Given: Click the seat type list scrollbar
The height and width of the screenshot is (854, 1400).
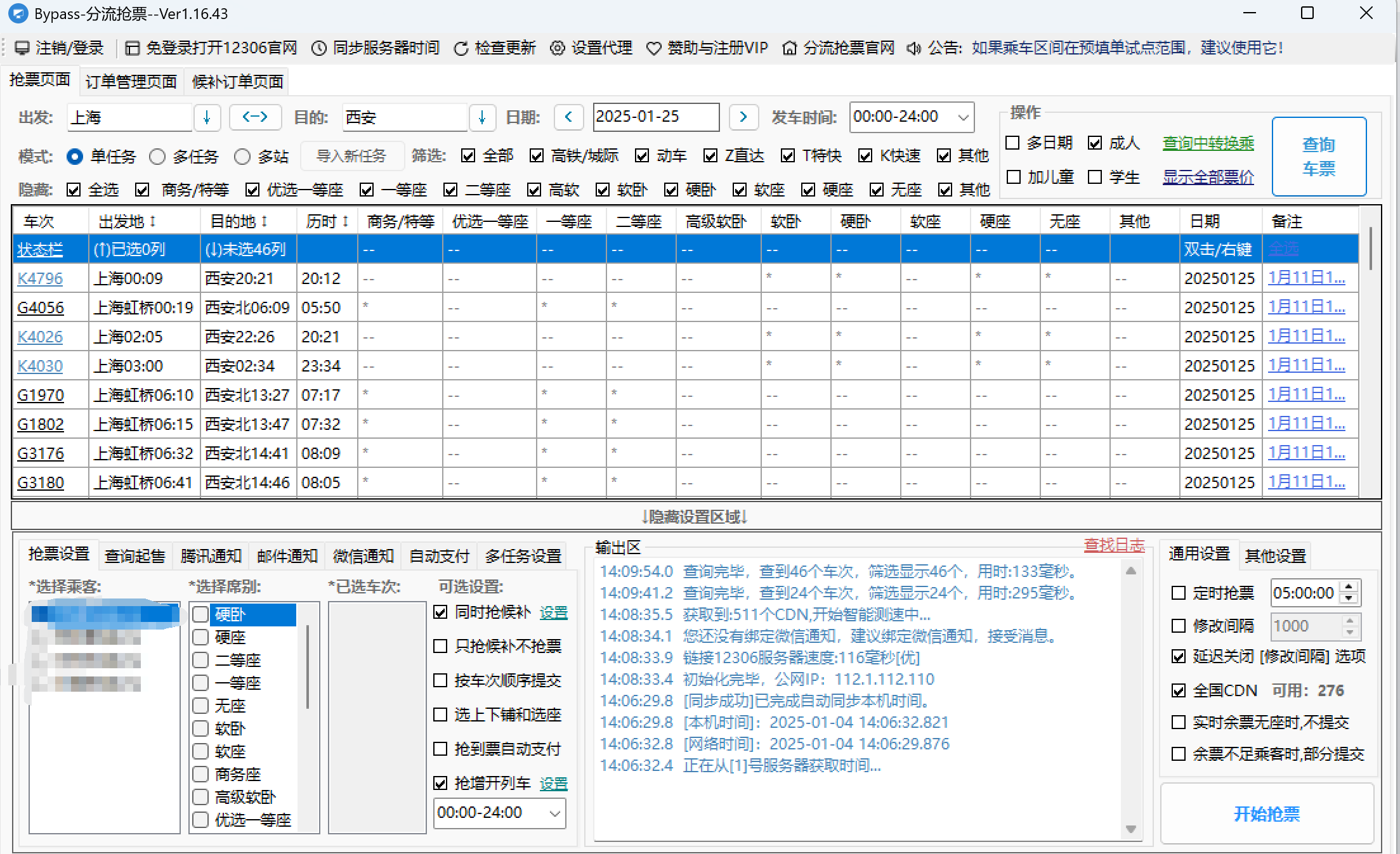Looking at the screenshot, I should point(308,666).
